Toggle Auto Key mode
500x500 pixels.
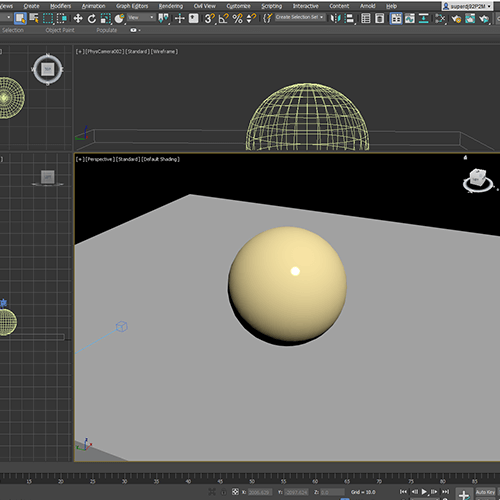[485, 492]
